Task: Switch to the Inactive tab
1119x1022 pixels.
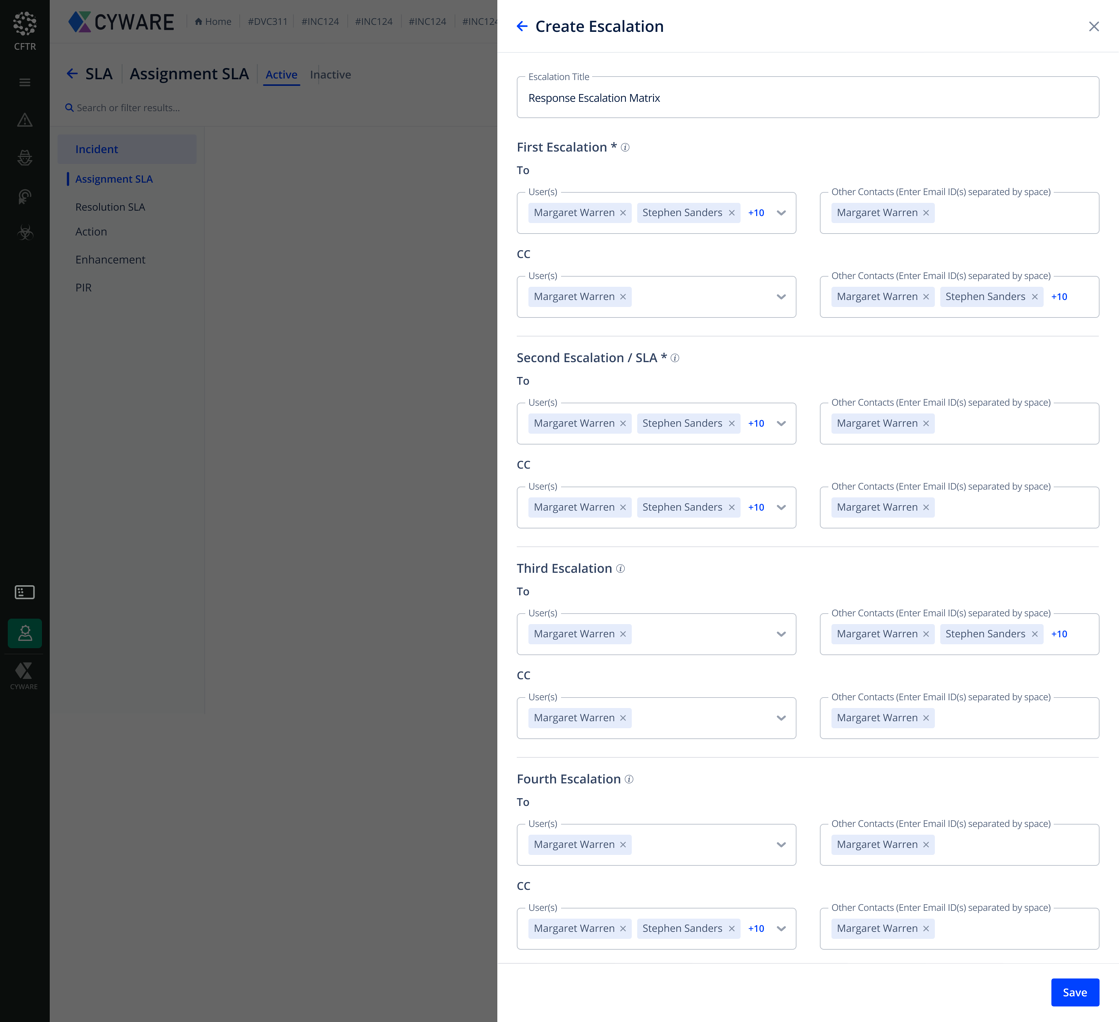Action: point(330,75)
